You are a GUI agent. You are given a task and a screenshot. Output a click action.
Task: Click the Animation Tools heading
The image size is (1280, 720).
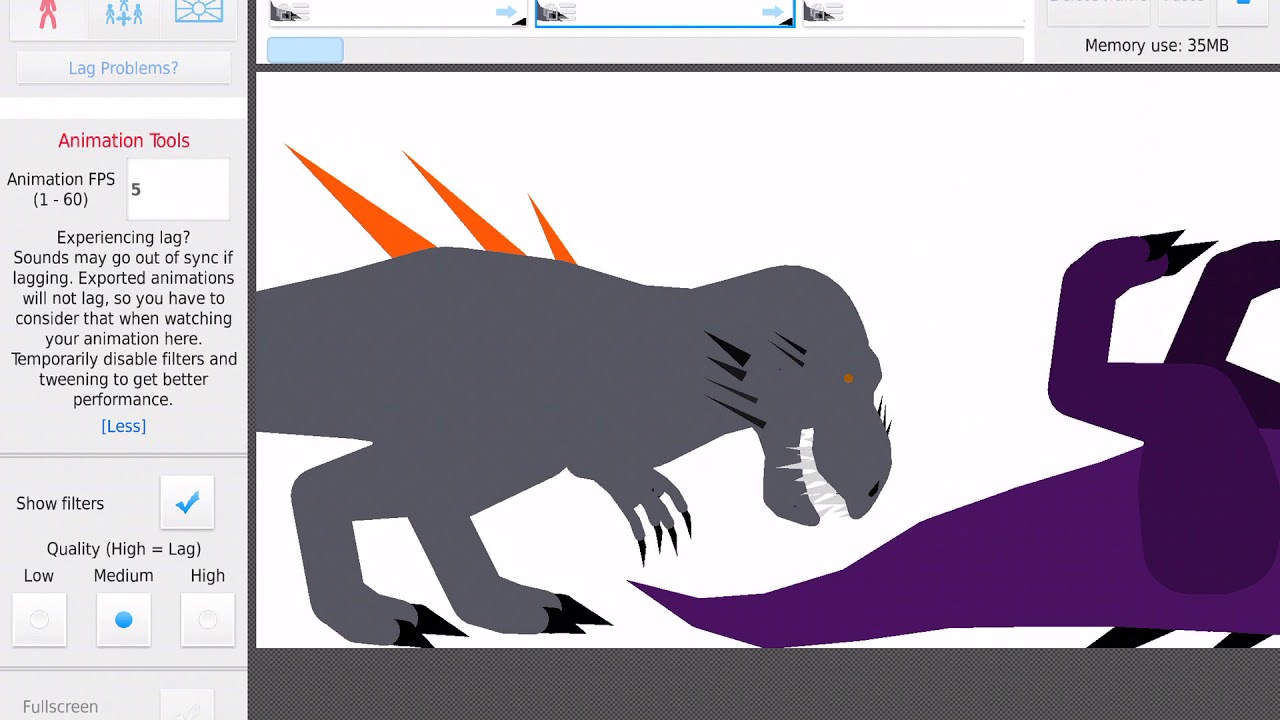pos(124,141)
